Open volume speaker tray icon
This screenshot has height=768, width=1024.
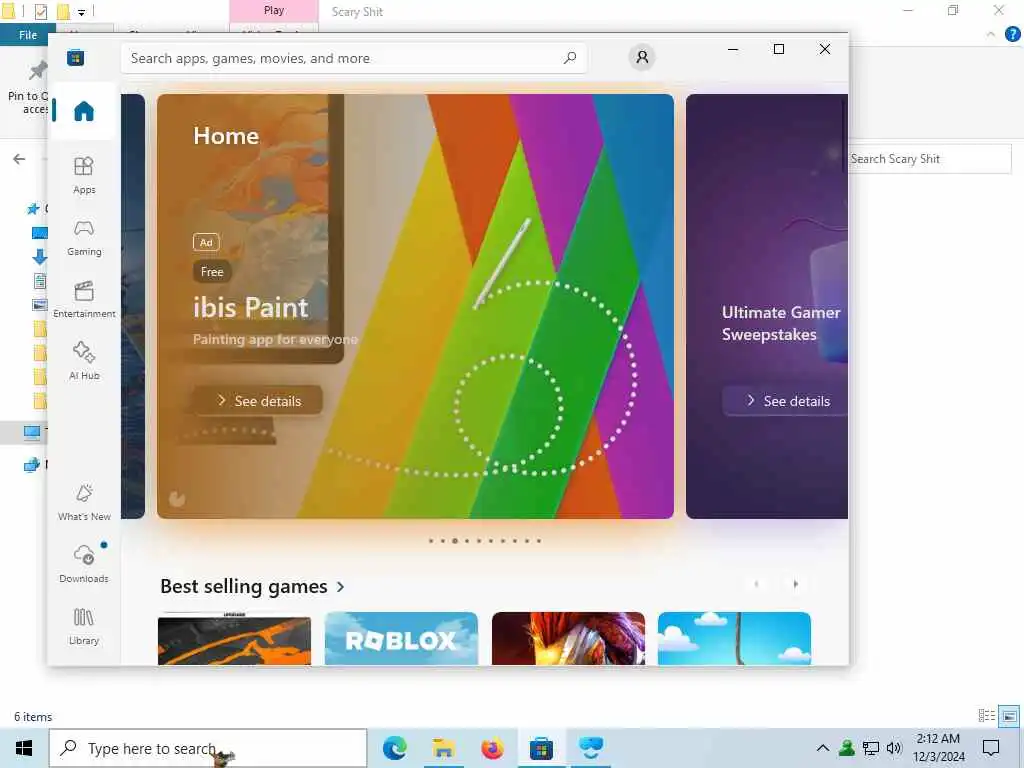[894, 748]
